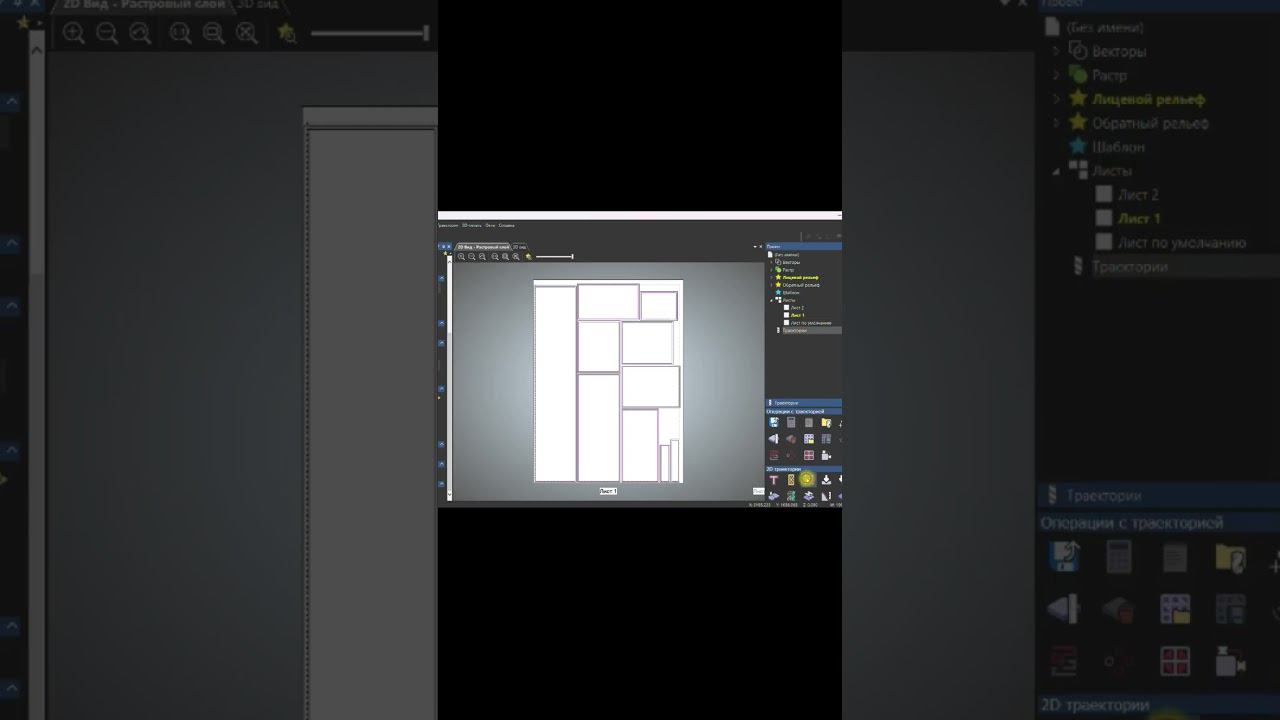The width and height of the screenshot is (1280, 720).
Task: Click first zoom magnifier in 2D view toolbar
Action: (x=461, y=256)
